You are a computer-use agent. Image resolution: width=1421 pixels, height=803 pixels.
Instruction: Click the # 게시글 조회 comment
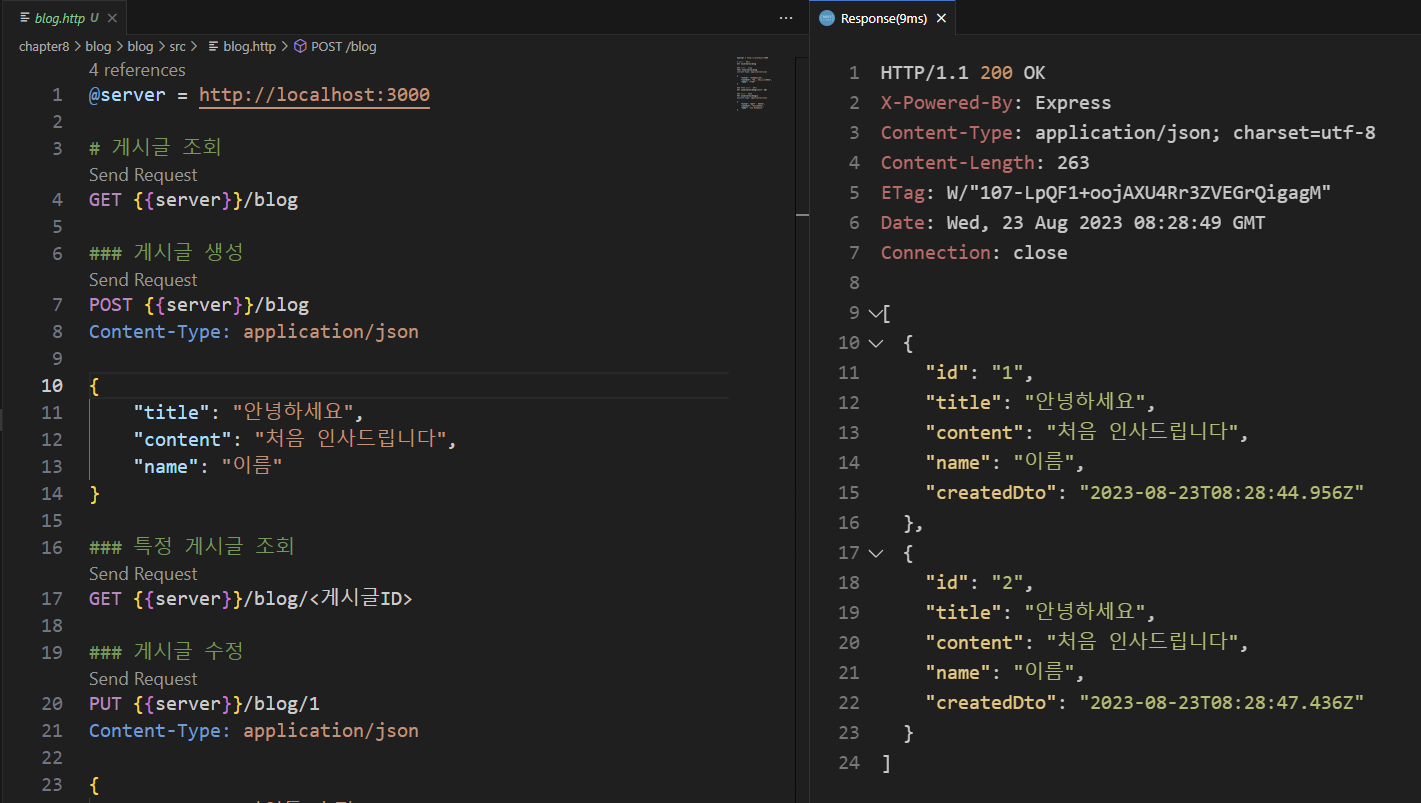click(155, 148)
